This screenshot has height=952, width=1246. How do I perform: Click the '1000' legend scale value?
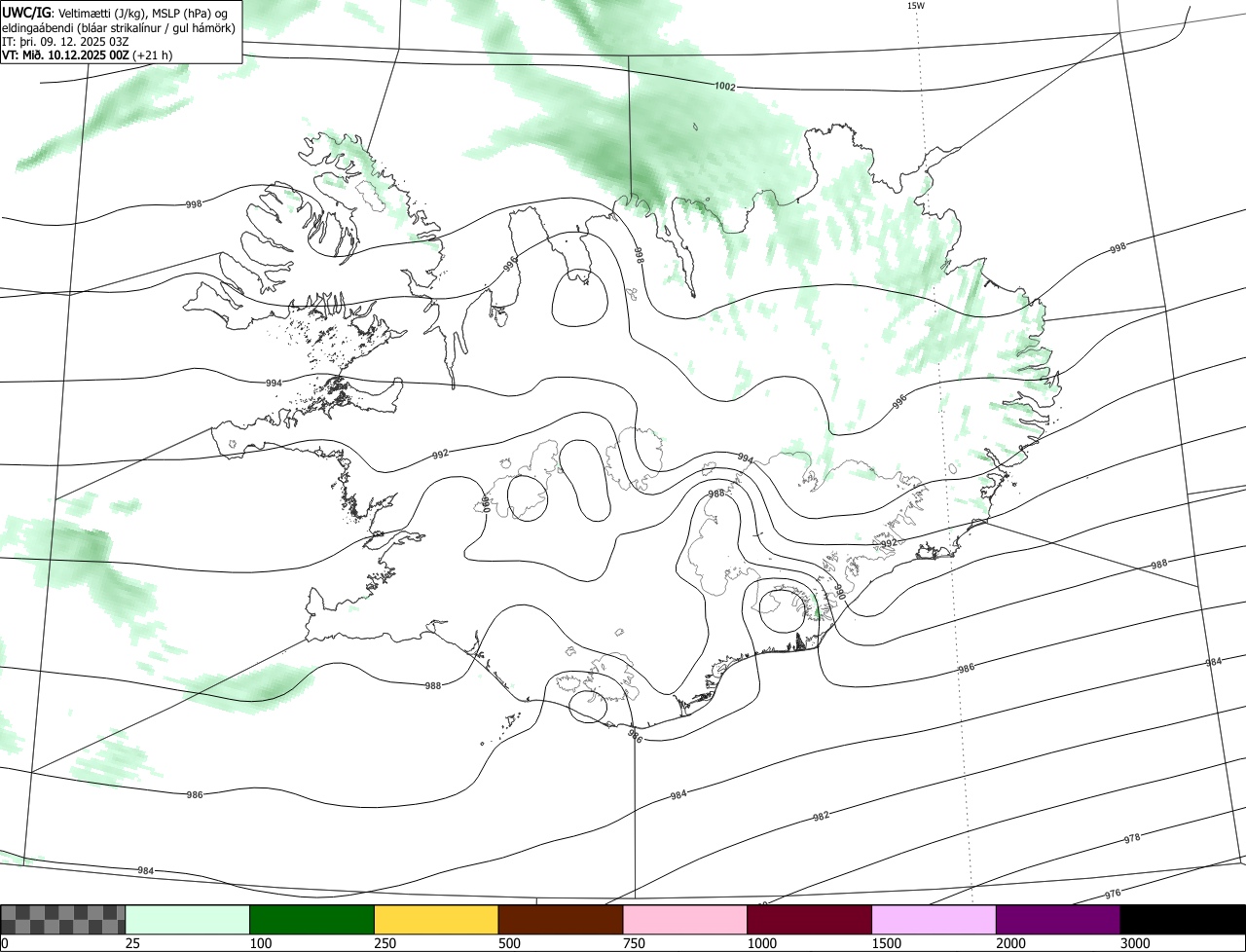762,943
